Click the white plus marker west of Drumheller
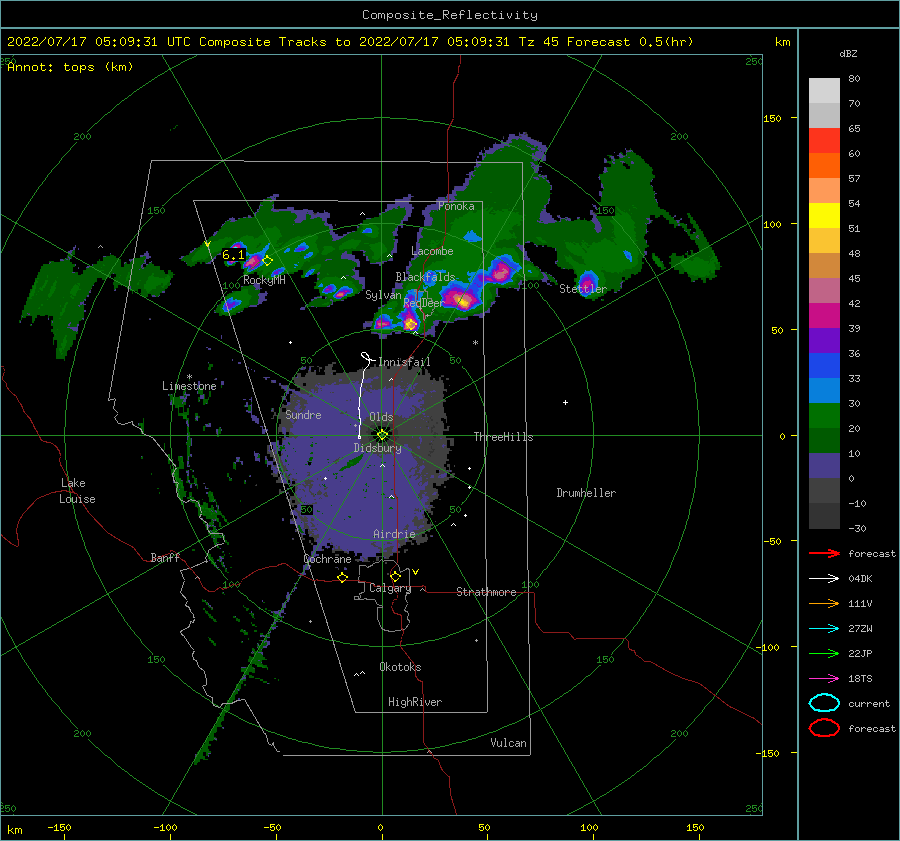 (565, 402)
